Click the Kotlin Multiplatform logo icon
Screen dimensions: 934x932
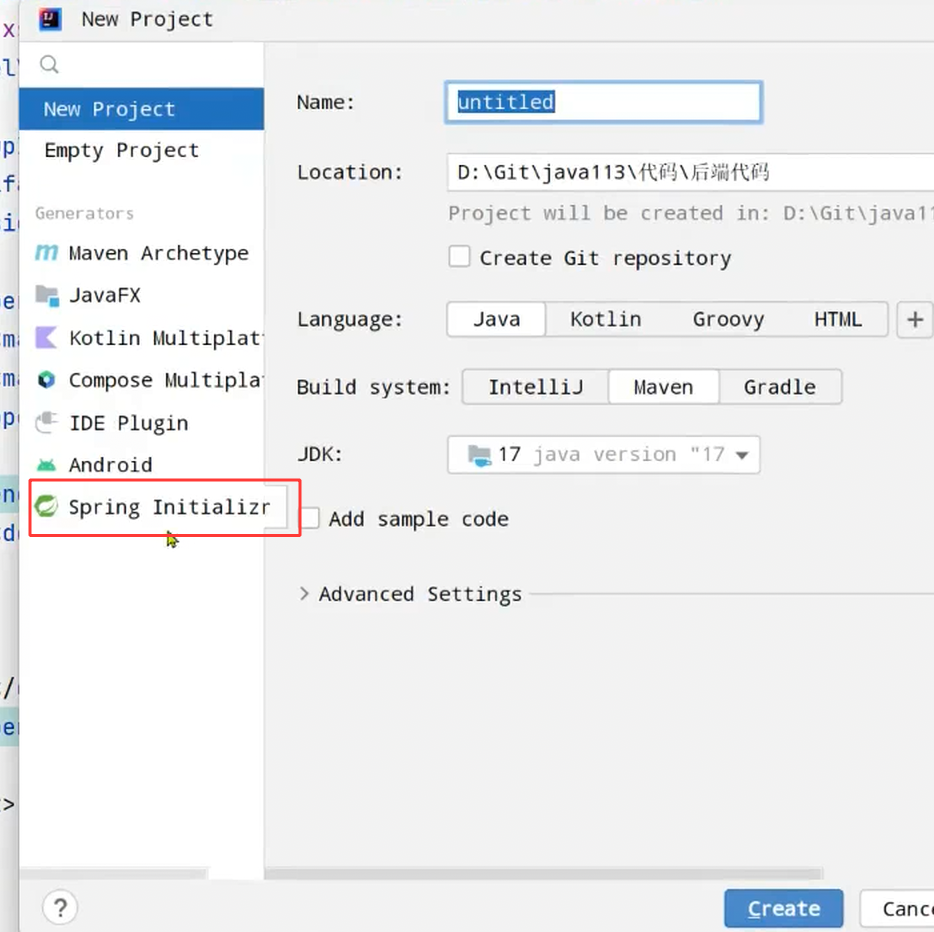point(46,338)
